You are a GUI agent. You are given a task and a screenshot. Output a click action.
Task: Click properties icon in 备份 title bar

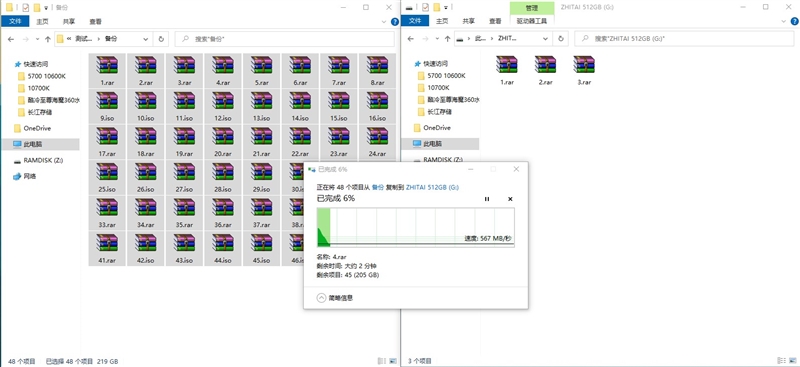pyautogui.click(x=26, y=8)
